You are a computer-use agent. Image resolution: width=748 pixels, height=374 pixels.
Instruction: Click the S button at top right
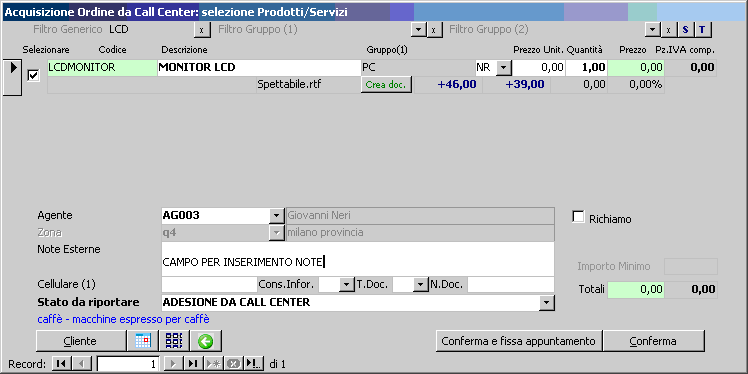(686, 30)
